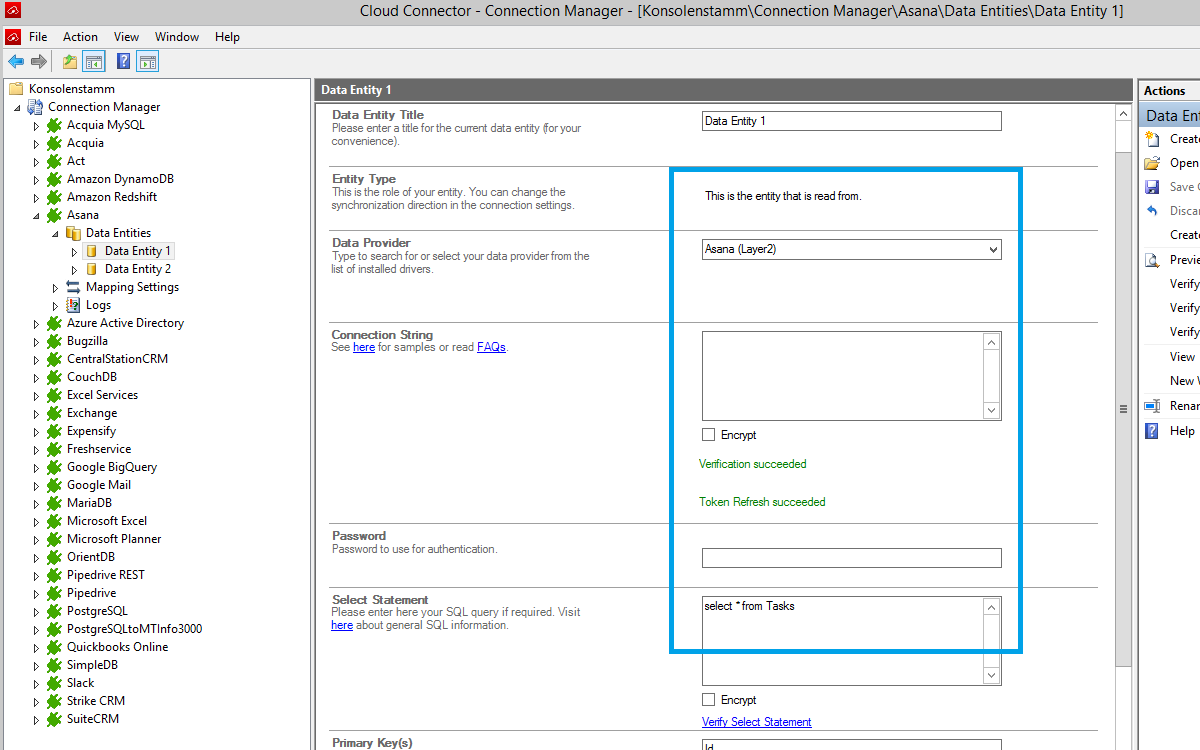Click the Help question mark toolbar icon
Screen dimensions: 1200x750
click(x=123, y=62)
